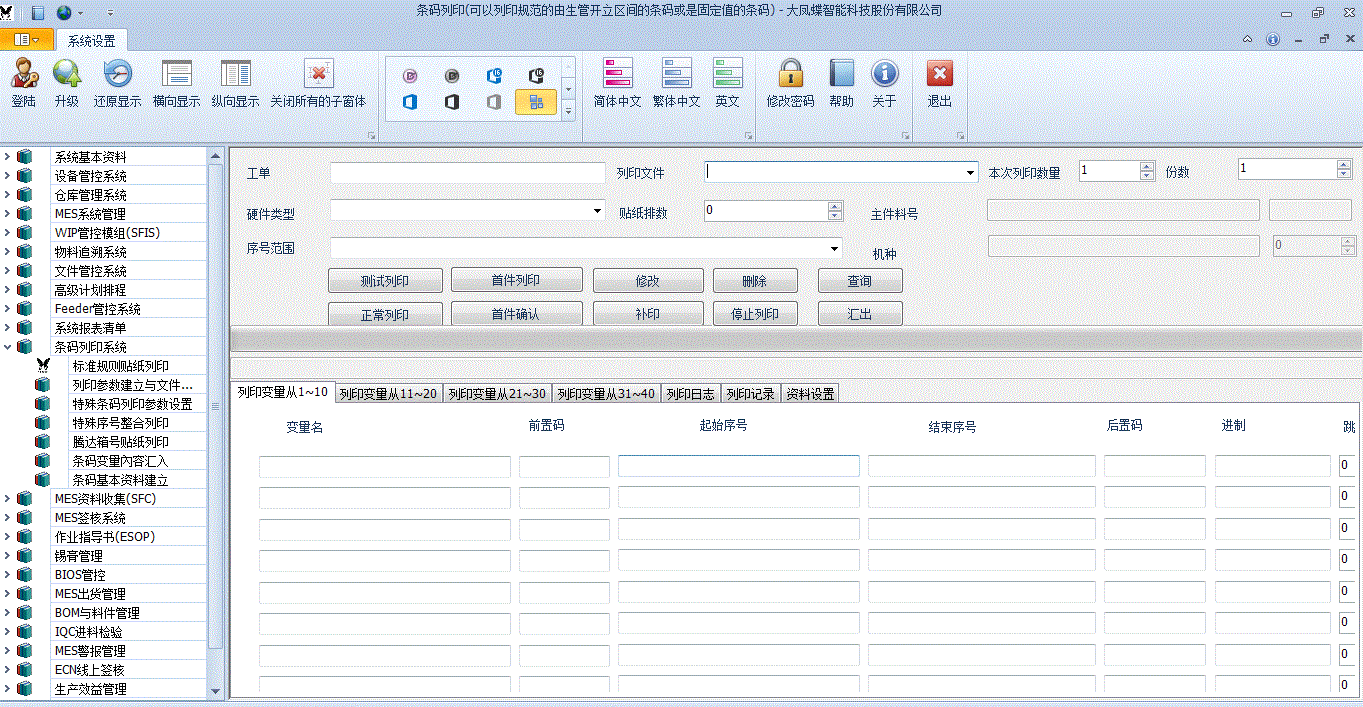Viewport: 1363px width, 707px height.
Task: Open the 帮助 help book icon
Action: [842, 75]
